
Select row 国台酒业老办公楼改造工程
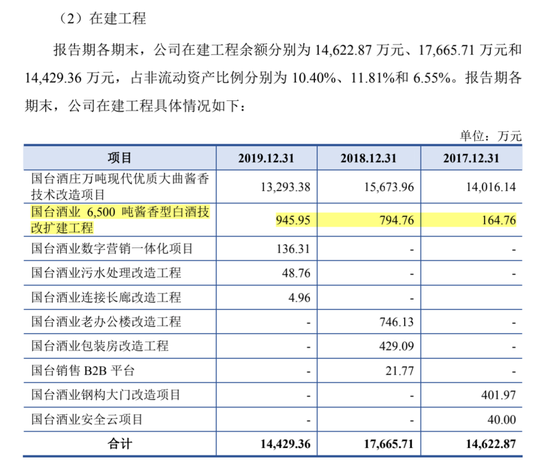(273, 322)
